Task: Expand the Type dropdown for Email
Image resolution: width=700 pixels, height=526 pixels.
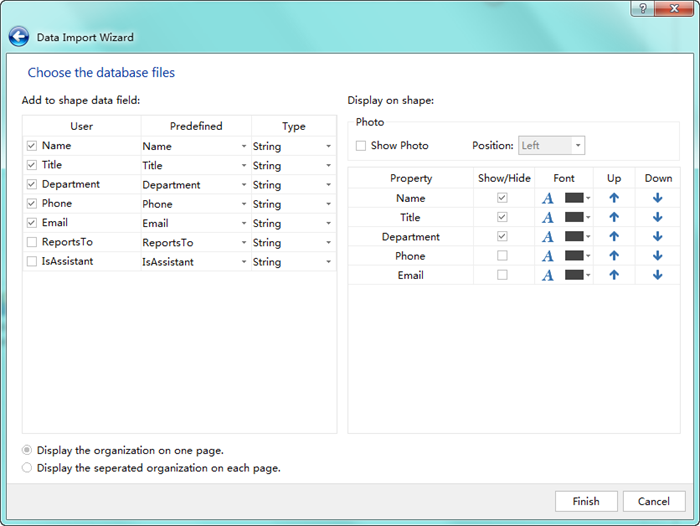Action: (328, 224)
